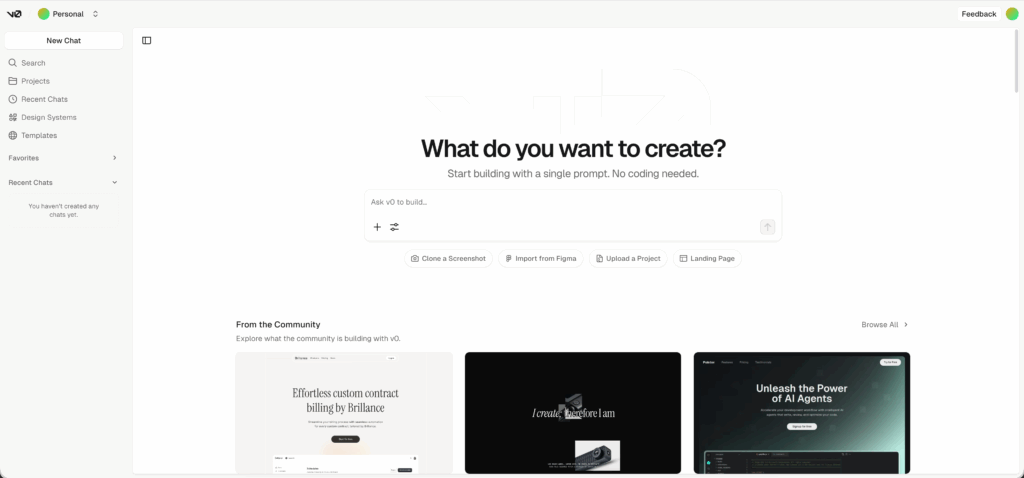
Task: Open prompt settings sliders icon
Action: 394,227
